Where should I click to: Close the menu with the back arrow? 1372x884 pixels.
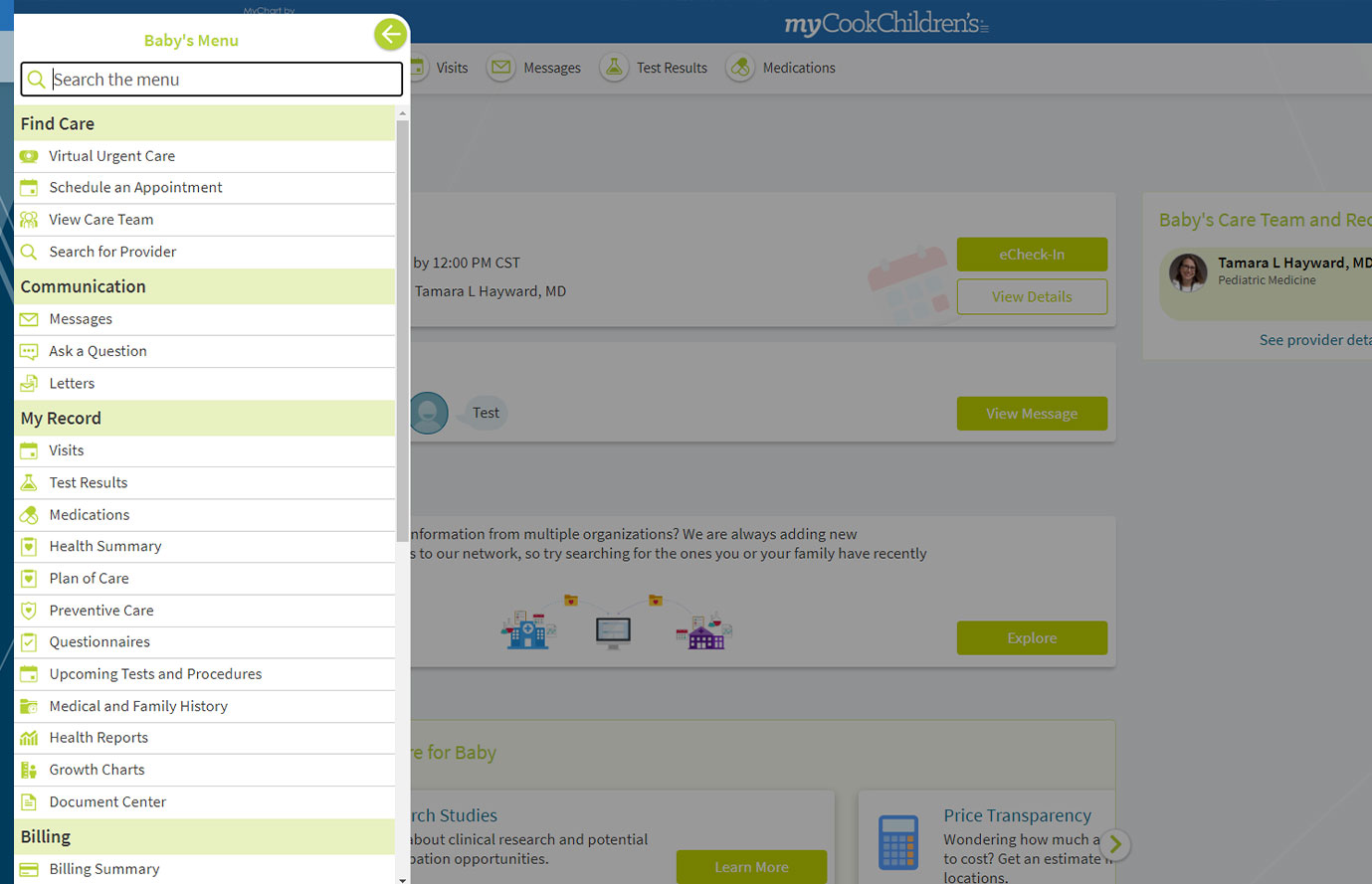point(390,35)
